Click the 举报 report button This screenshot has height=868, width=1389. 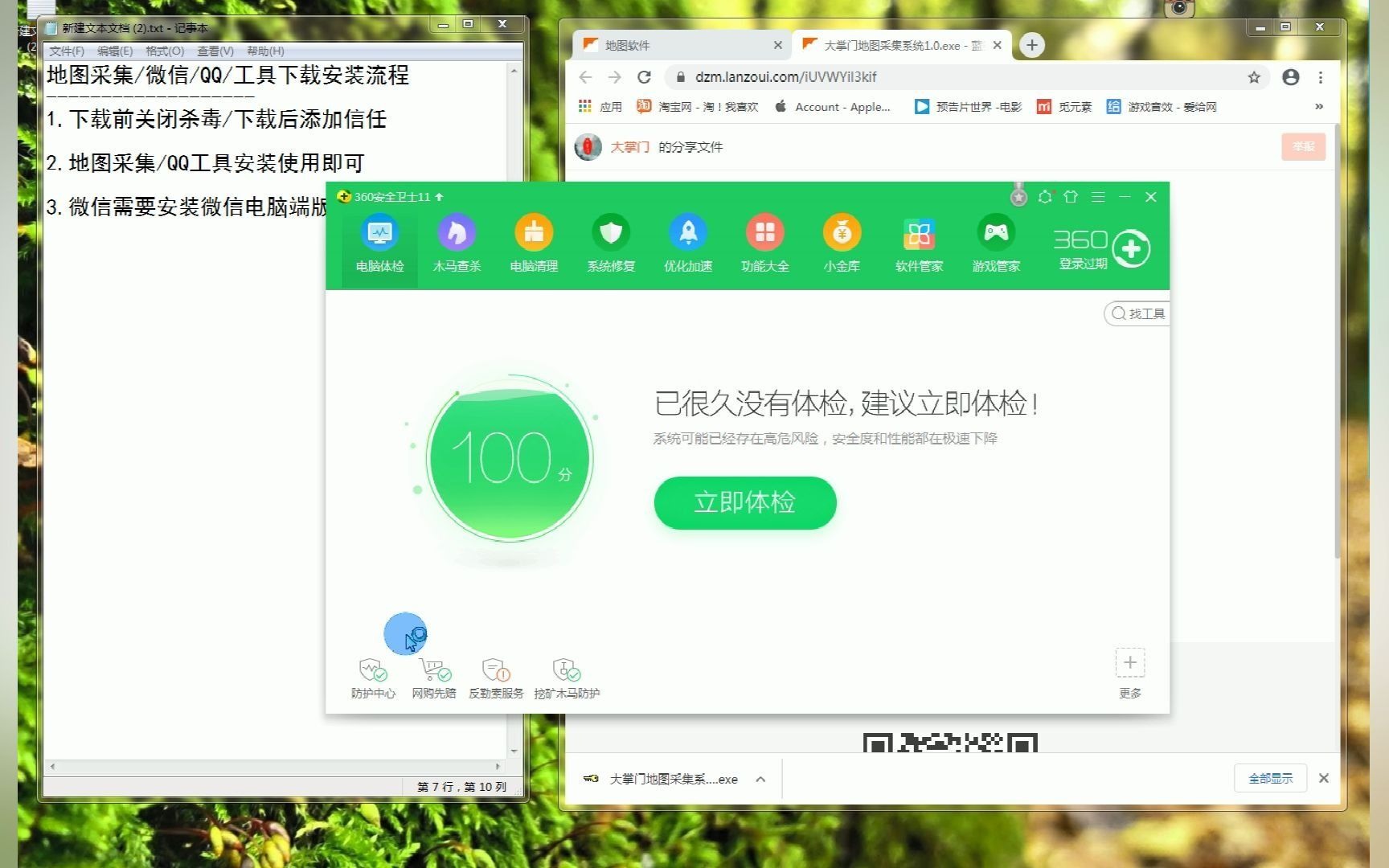coord(1303,146)
